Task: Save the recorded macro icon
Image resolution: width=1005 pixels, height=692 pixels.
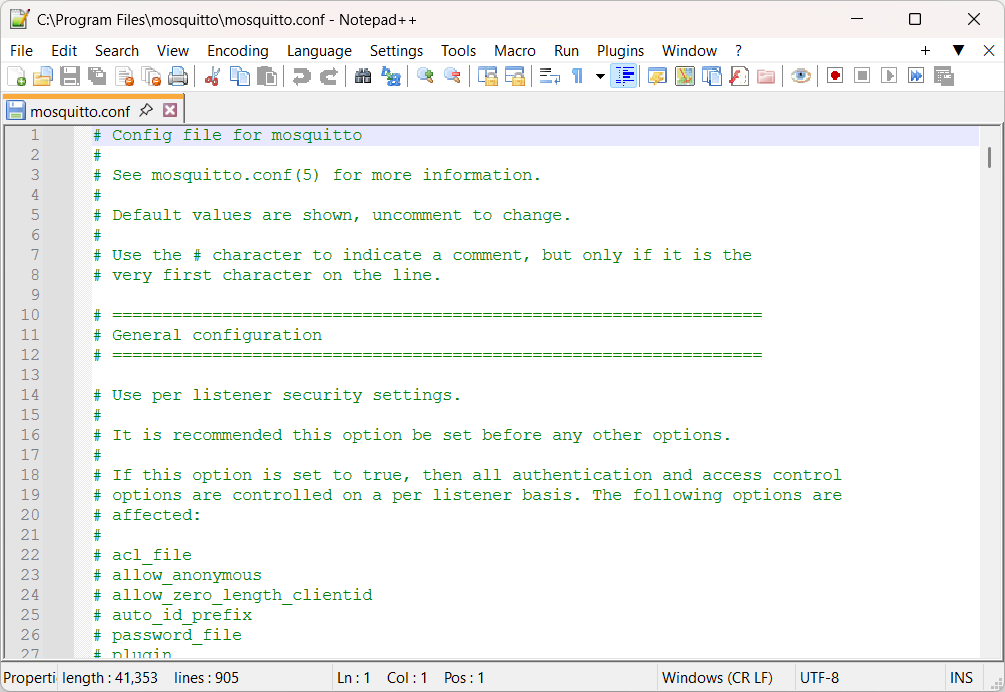Action: coord(943,76)
